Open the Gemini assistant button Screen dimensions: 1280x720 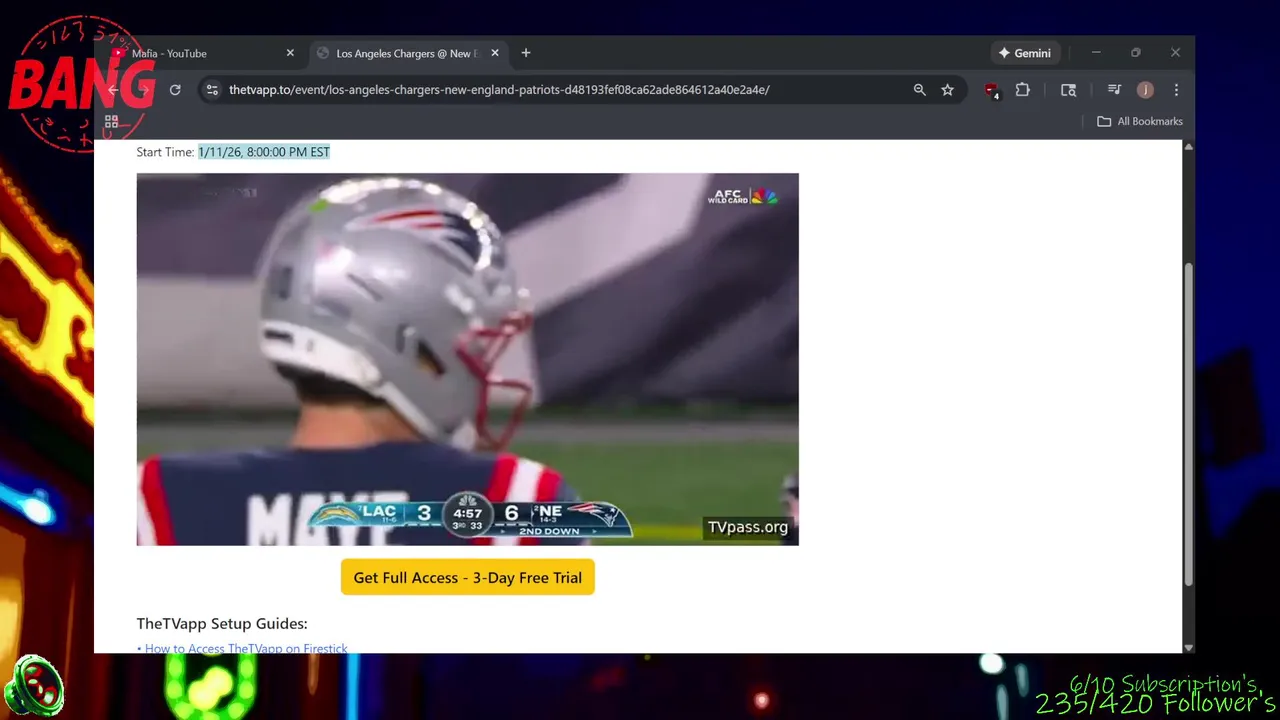[x=1024, y=53]
